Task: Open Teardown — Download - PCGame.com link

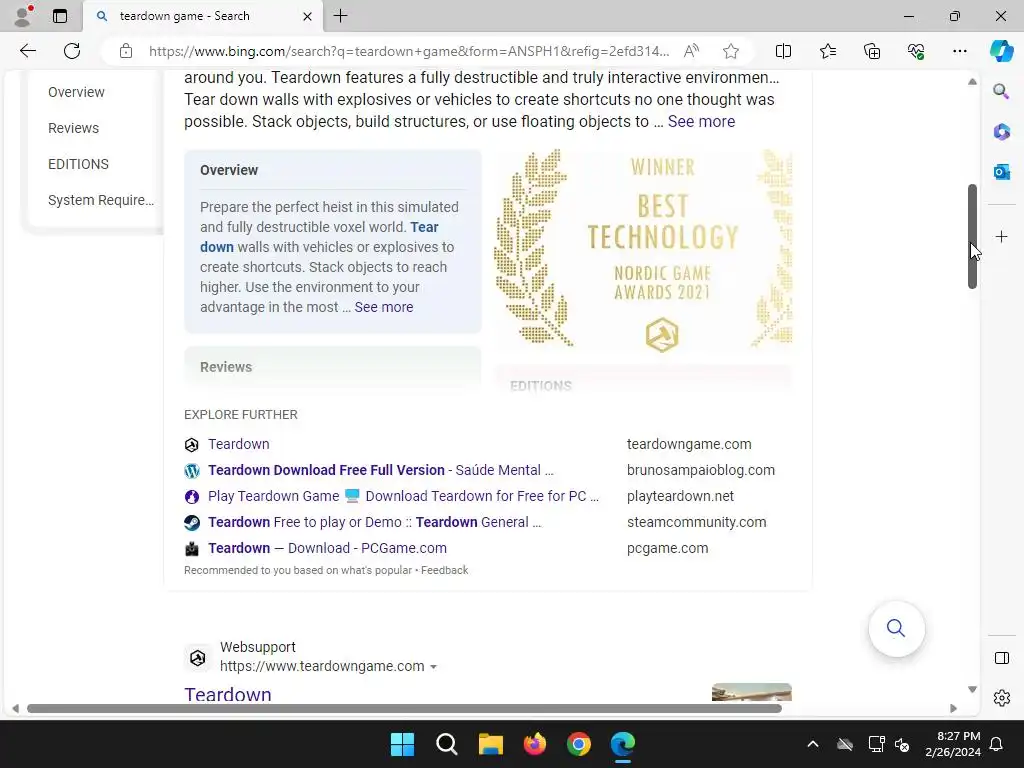Action: (327, 549)
